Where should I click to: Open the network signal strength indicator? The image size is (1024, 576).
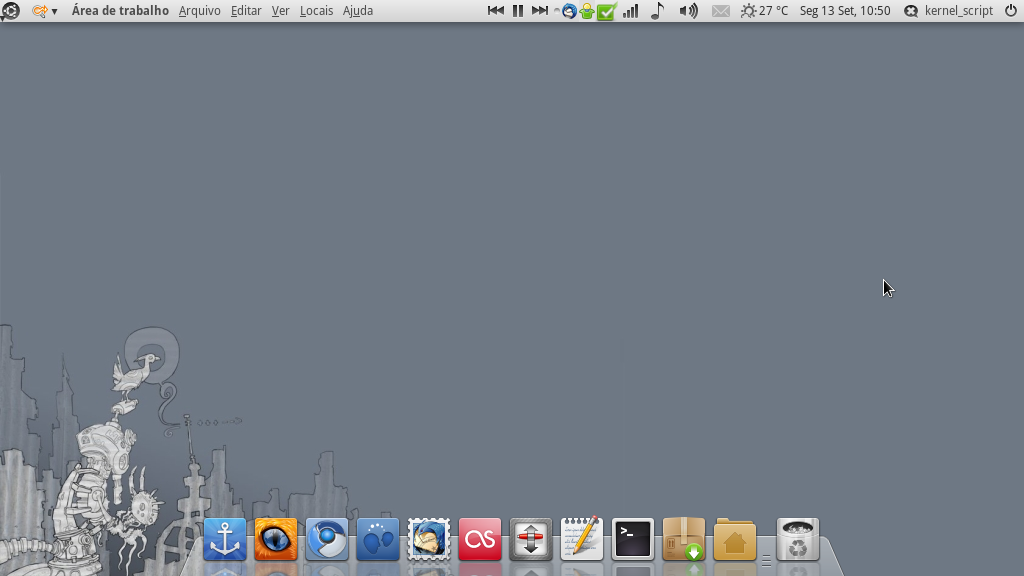(630, 10)
